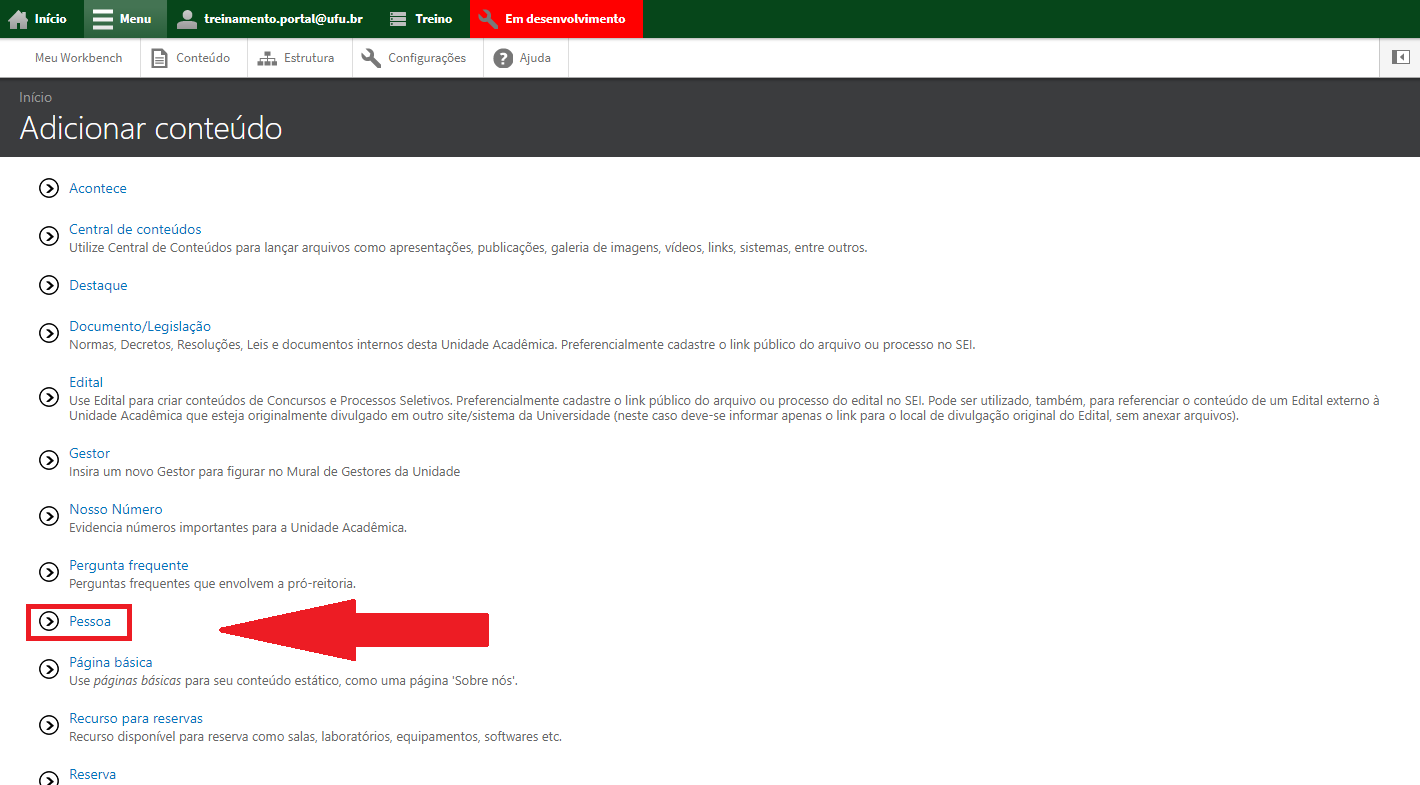Select the Pessoa content type link

90,622
